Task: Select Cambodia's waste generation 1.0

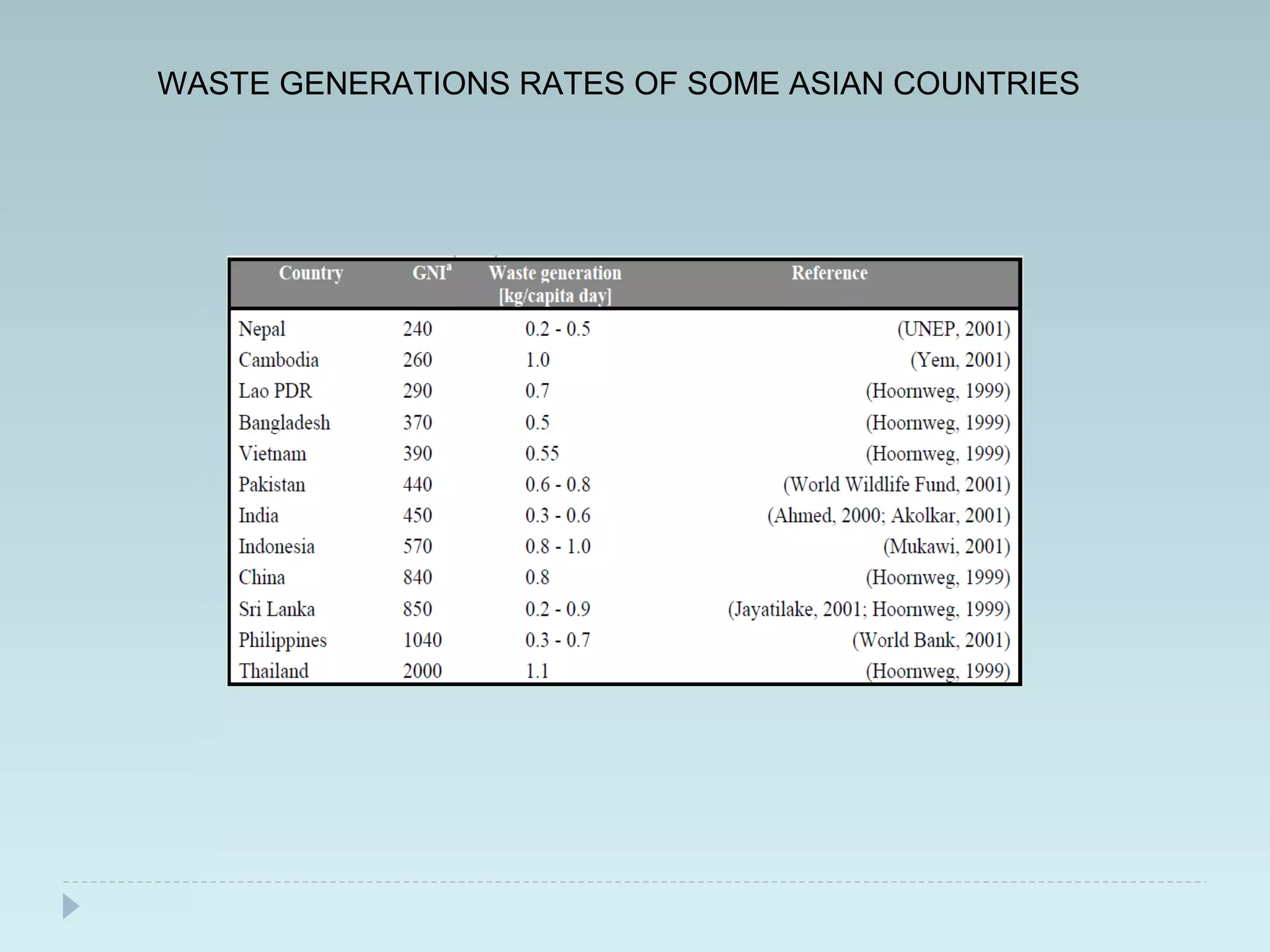Action: click(537, 360)
